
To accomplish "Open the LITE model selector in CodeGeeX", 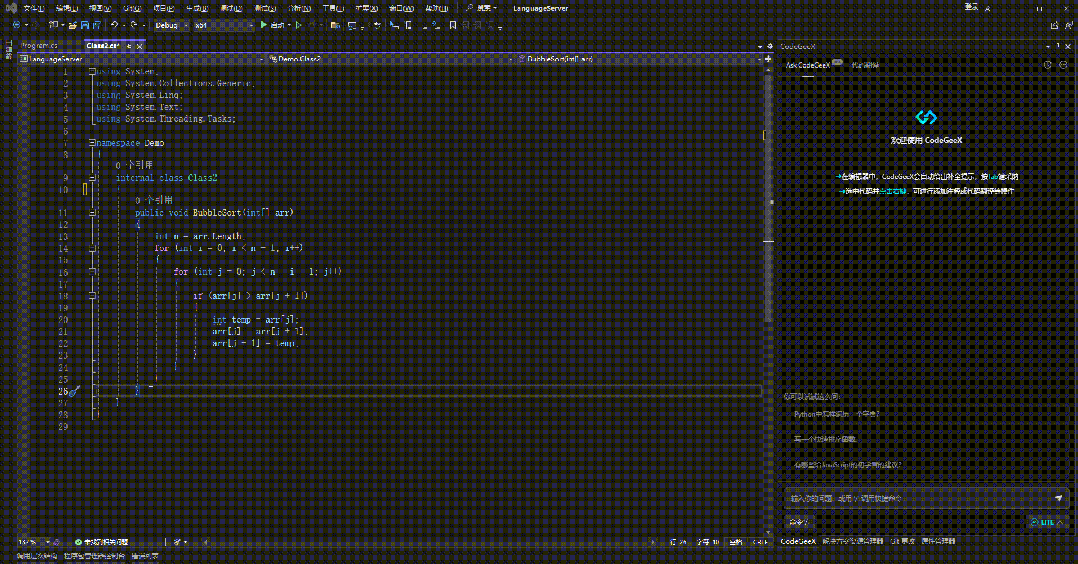I will 1046,522.
